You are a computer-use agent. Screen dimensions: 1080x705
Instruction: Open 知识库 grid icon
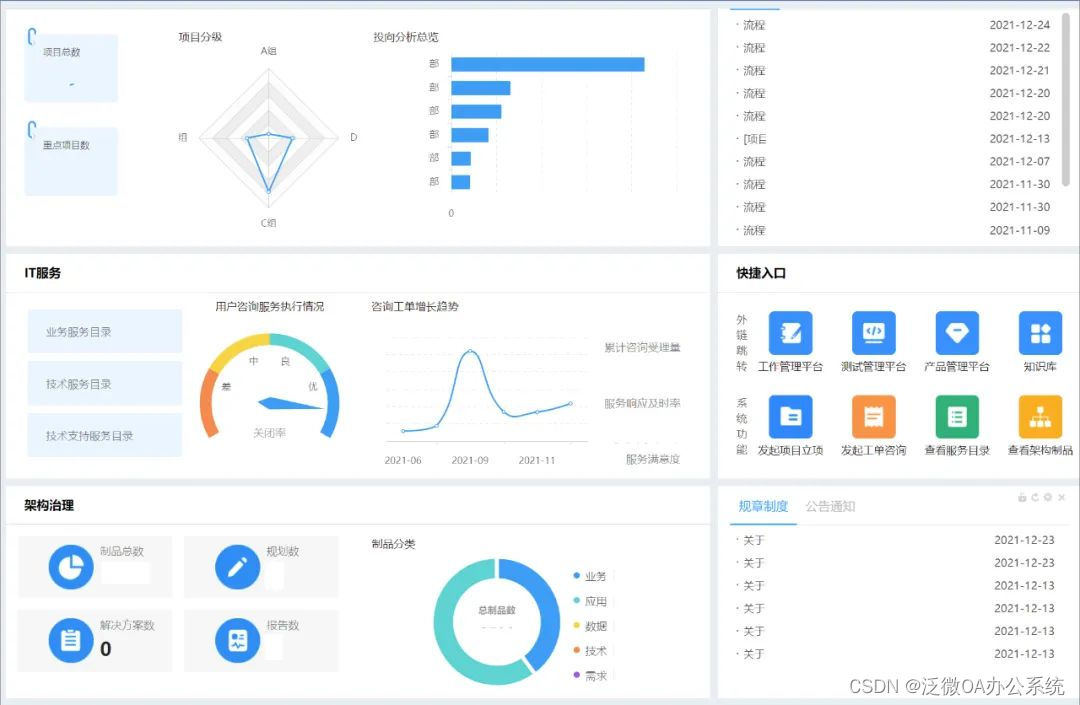point(1040,333)
